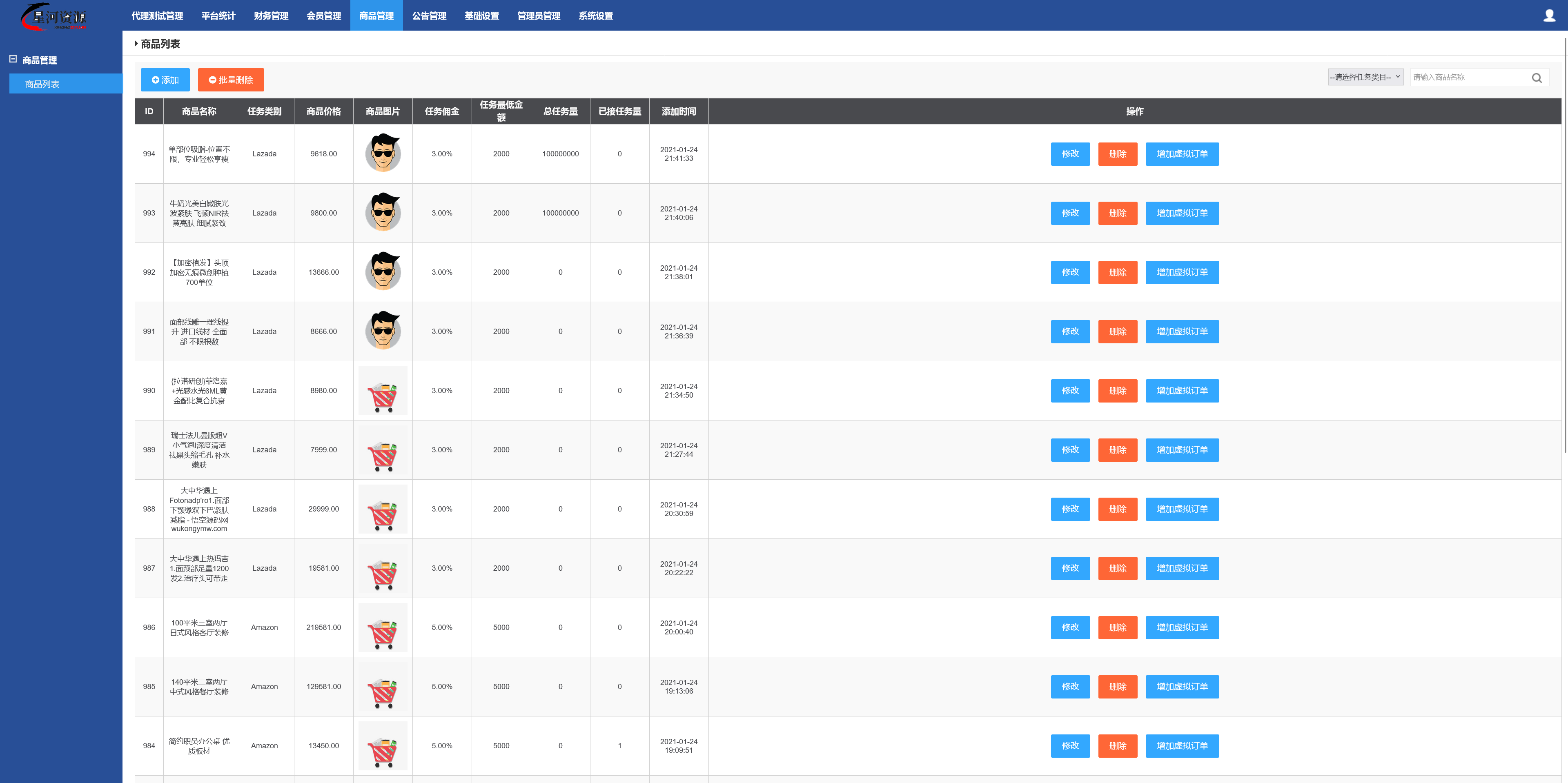Click the vertical page scrollbar
1568x783 pixels.
tap(1566, 245)
